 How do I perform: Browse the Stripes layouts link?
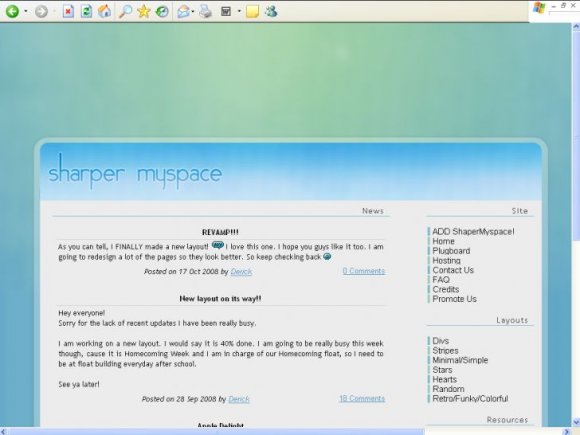(445, 350)
